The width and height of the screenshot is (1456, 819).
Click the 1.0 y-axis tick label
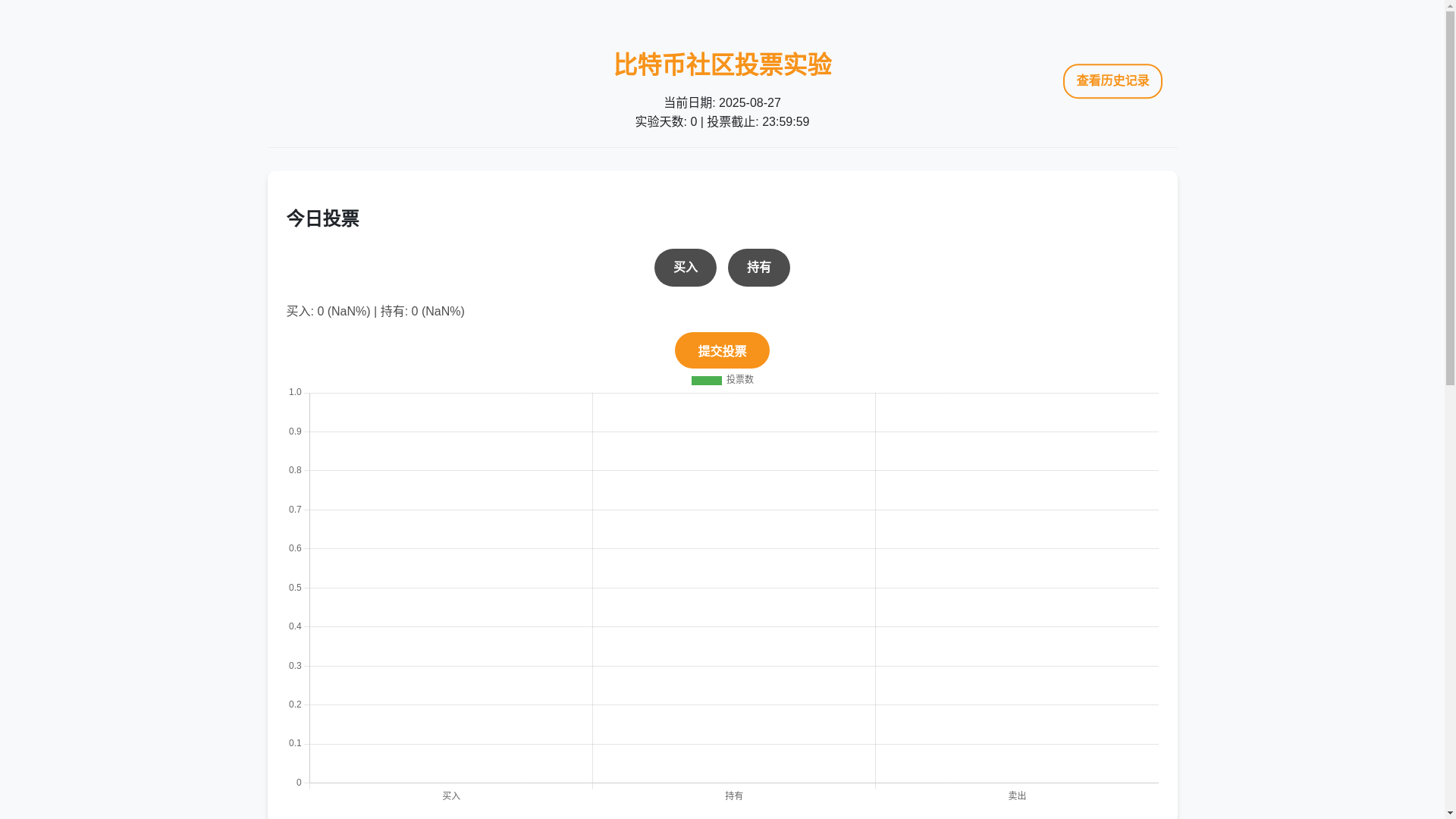pyautogui.click(x=294, y=392)
